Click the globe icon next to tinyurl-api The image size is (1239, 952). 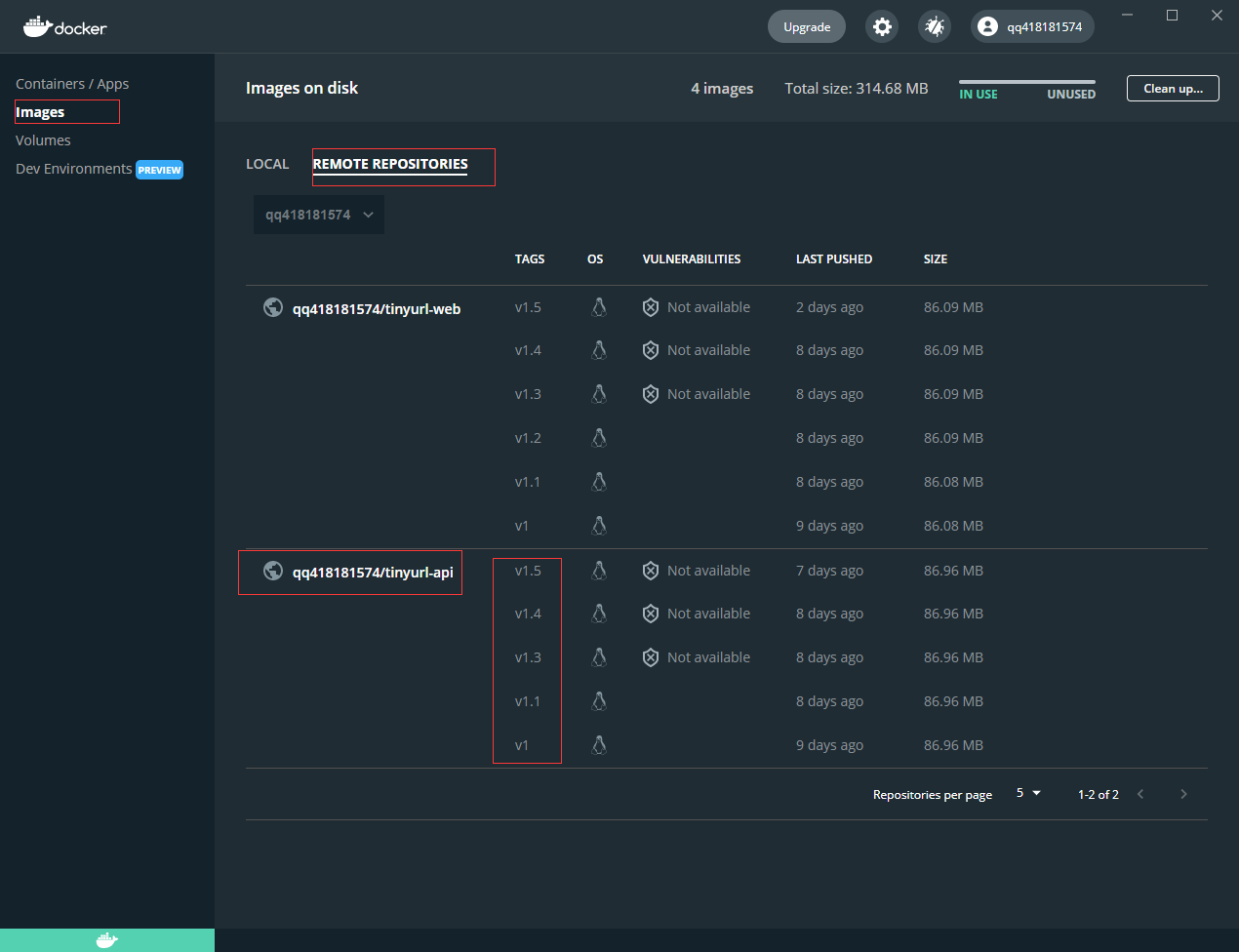coord(273,571)
